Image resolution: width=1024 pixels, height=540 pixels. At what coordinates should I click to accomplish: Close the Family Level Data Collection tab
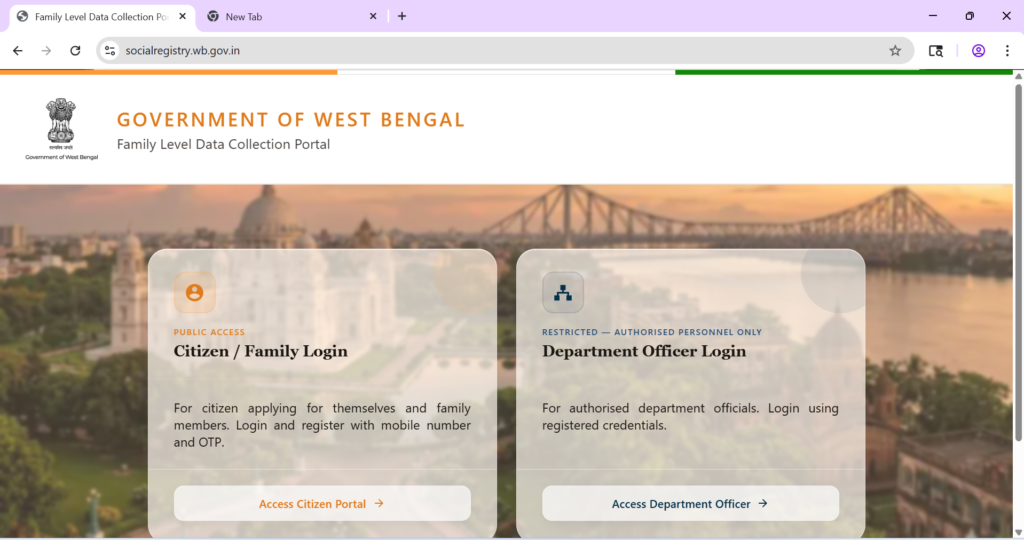pos(182,16)
